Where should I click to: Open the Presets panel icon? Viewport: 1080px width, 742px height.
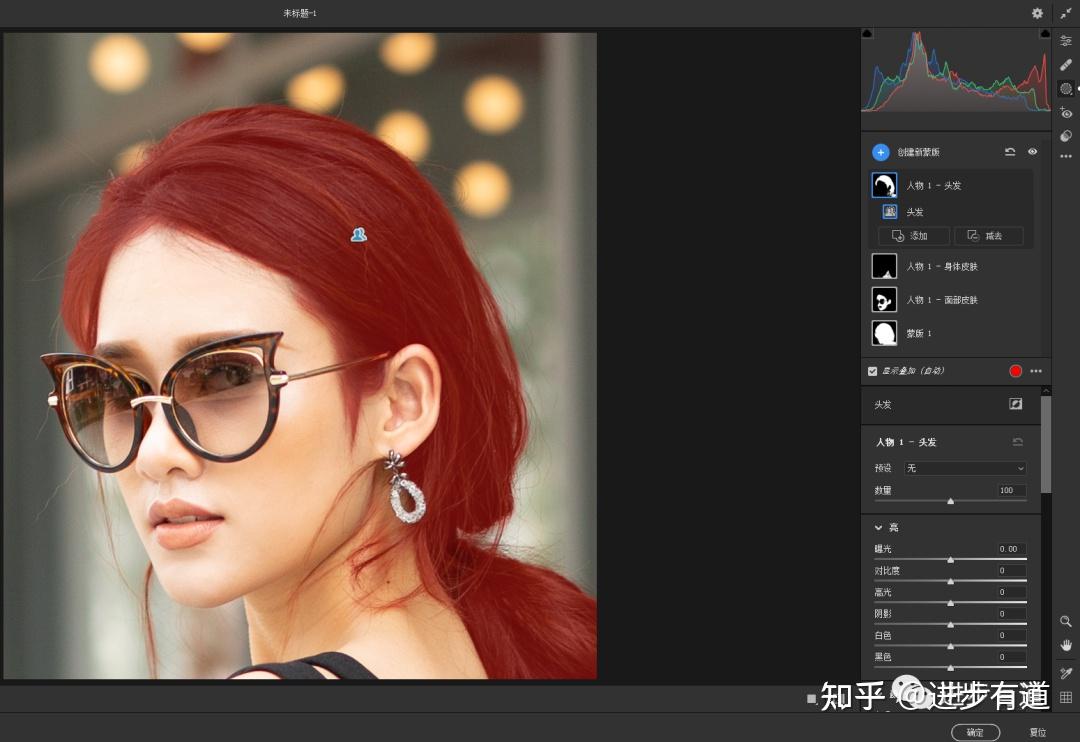[1066, 136]
